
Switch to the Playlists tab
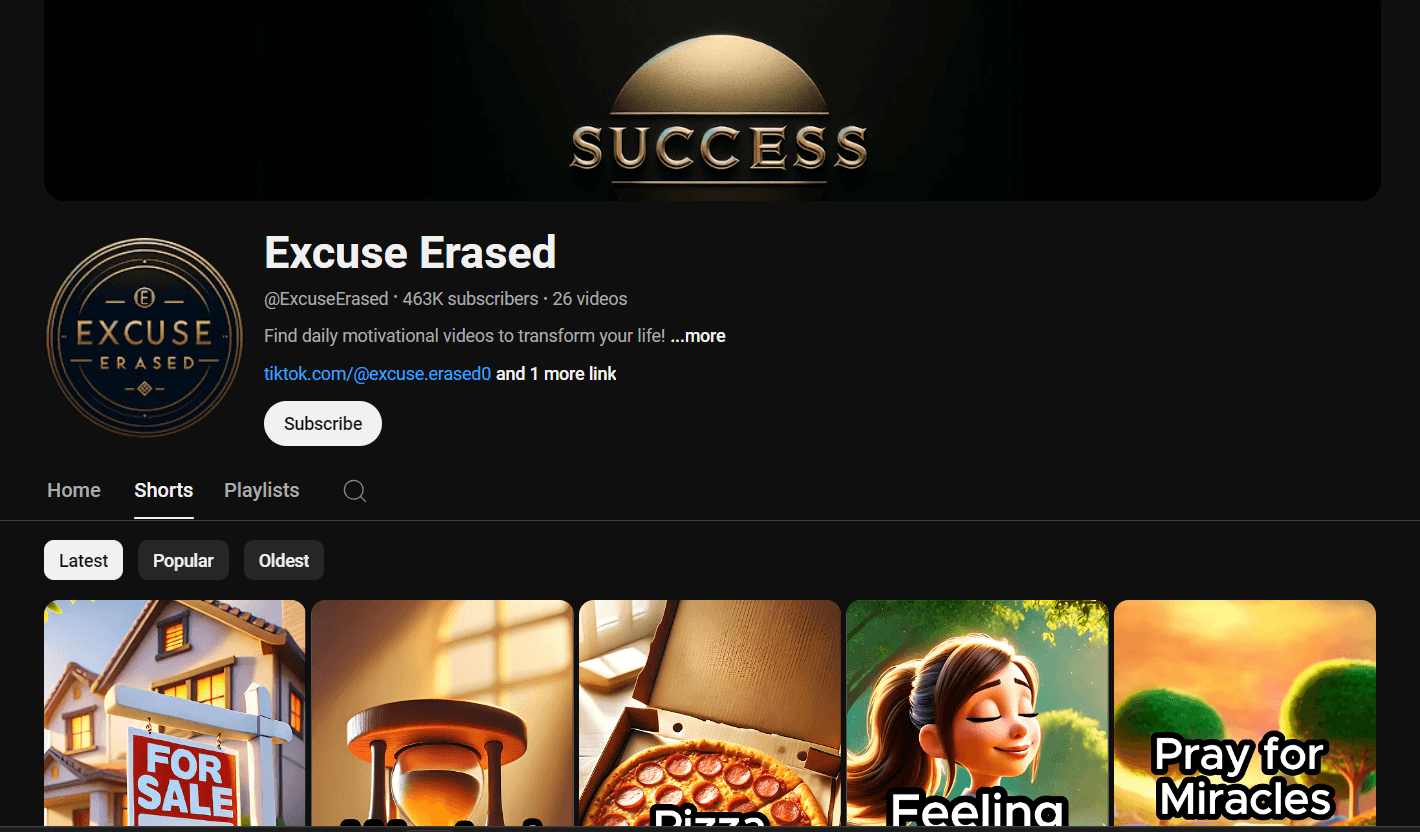click(262, 490)
